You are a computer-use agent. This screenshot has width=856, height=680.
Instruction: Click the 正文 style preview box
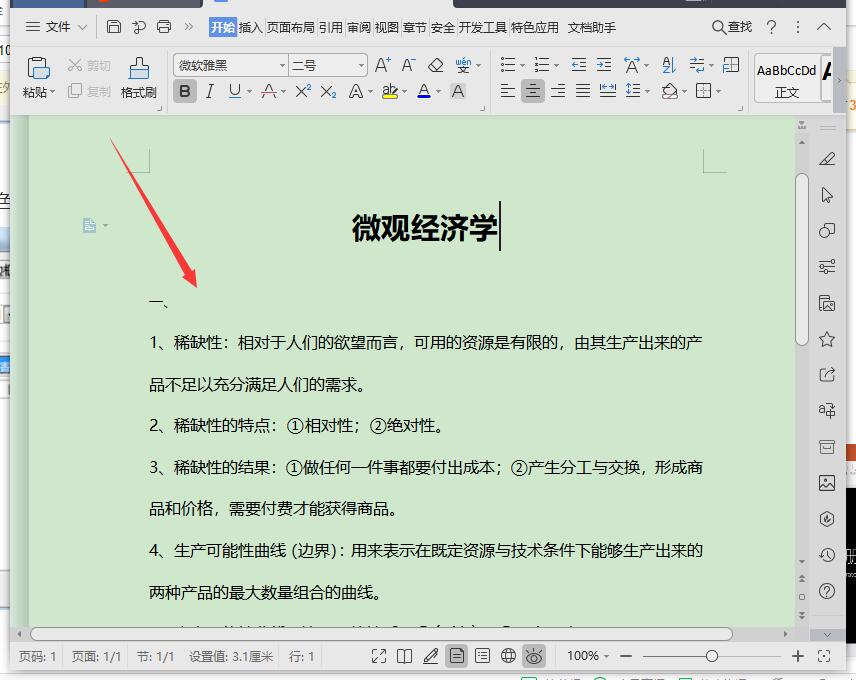(x=786, y=79)
